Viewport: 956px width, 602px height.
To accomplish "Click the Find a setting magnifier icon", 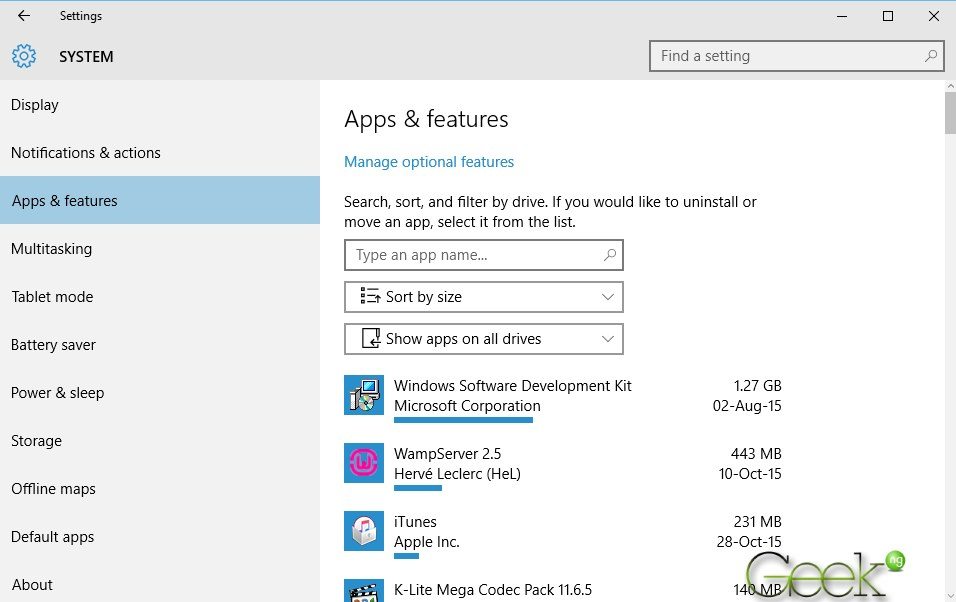I will coord(930,56).
